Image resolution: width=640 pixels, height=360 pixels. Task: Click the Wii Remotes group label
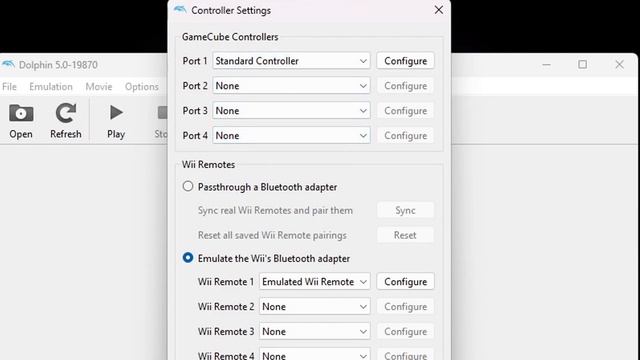point(208,164)
